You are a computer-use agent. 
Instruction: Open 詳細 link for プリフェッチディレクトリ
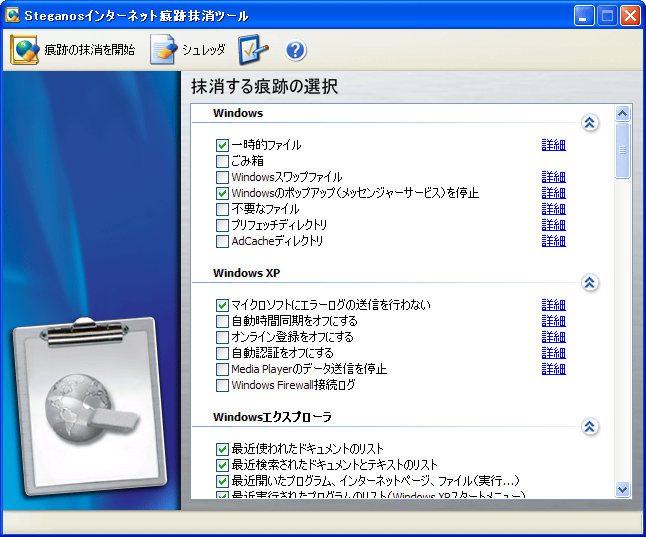553,225
